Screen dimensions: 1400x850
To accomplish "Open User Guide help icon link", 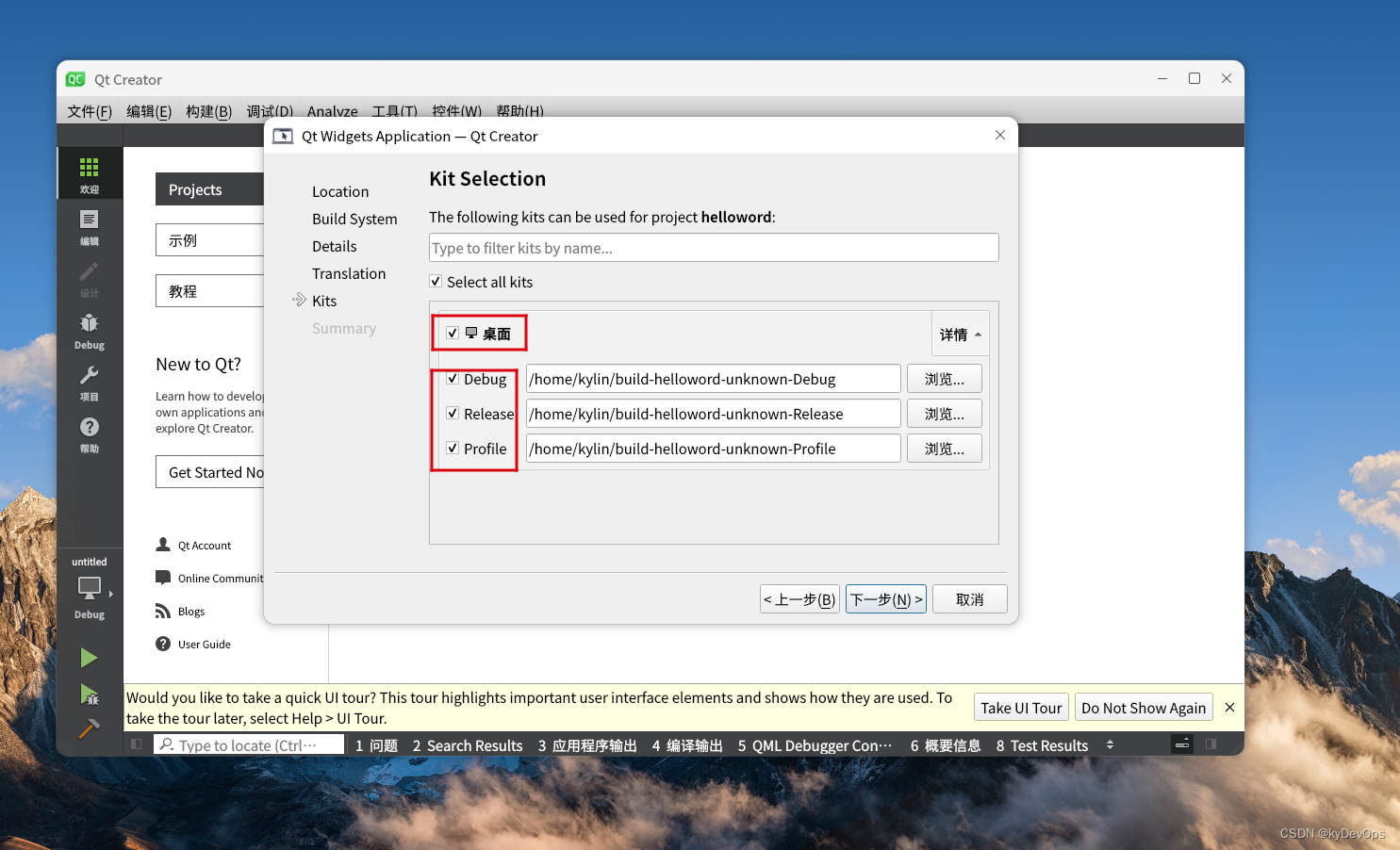I will point(163,644).
